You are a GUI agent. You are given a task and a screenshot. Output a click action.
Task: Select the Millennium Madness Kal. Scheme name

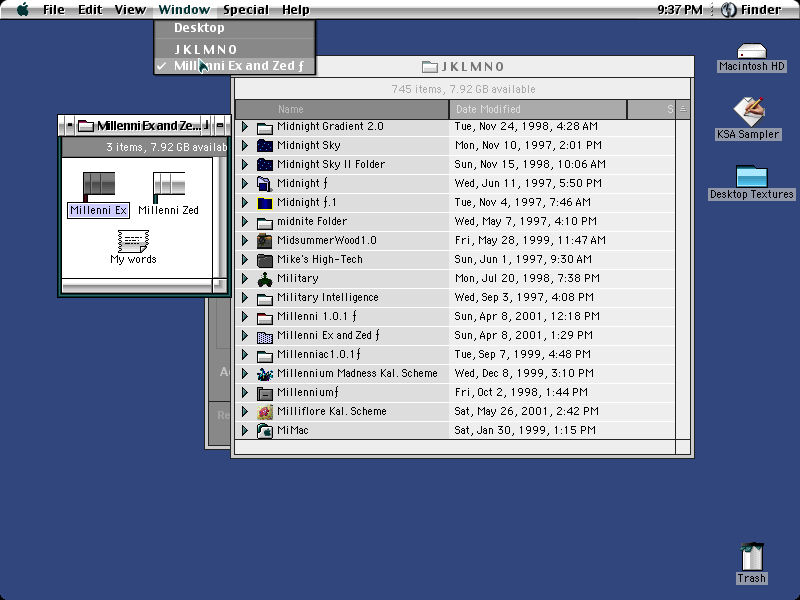pos(357,373)
